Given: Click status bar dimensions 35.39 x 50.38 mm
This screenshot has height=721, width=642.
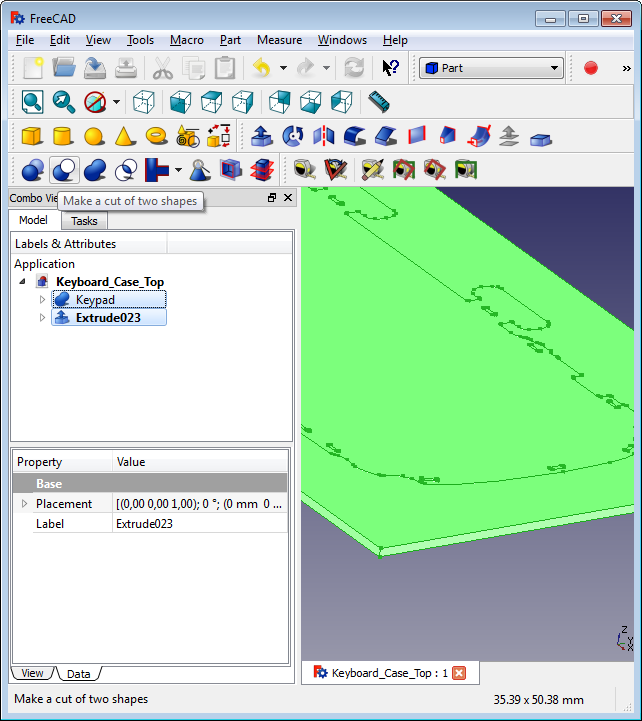Looking at the screenshot, I should click(x=539, y=700).
